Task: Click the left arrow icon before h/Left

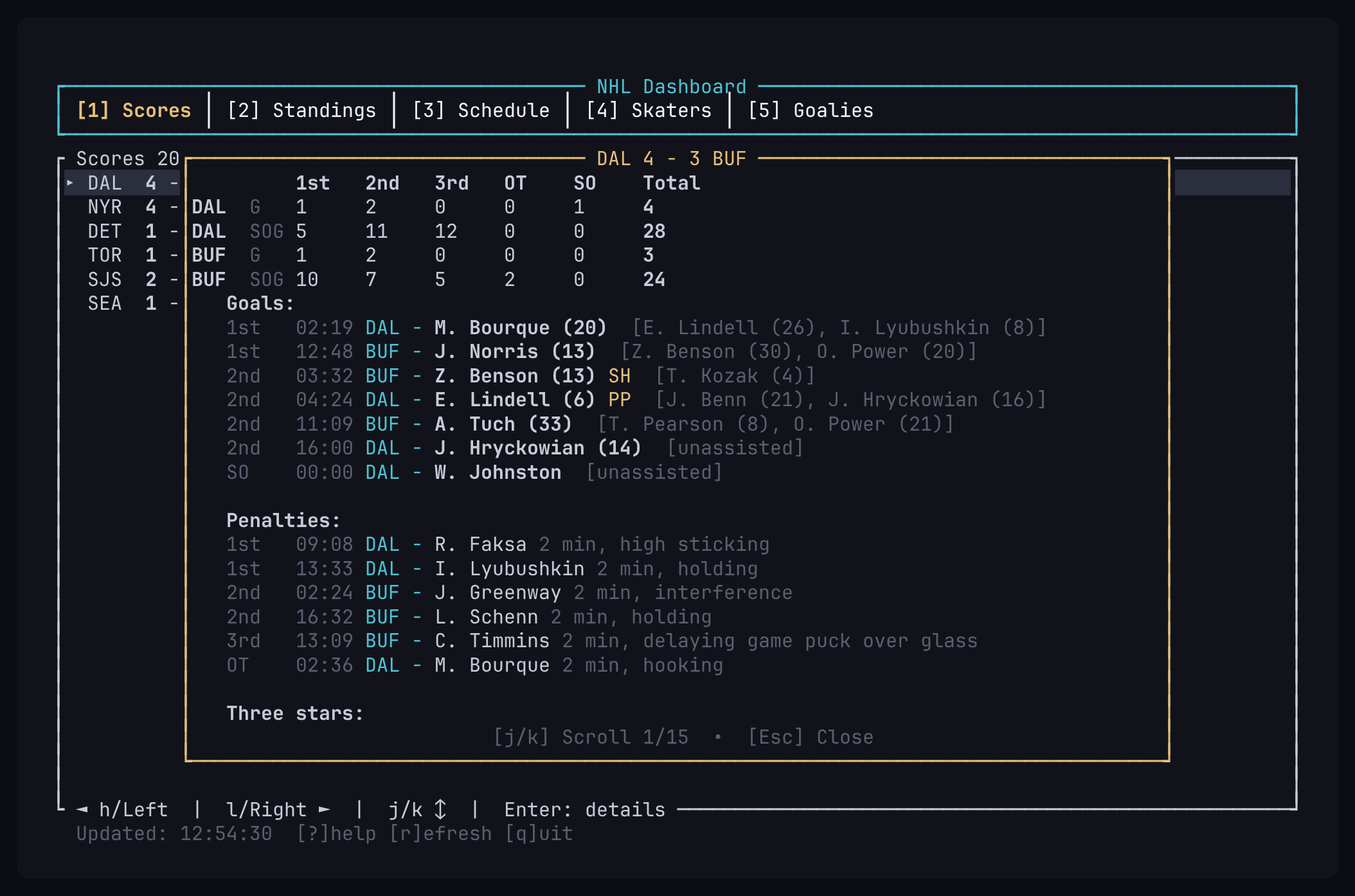Action: click(82, 810)
